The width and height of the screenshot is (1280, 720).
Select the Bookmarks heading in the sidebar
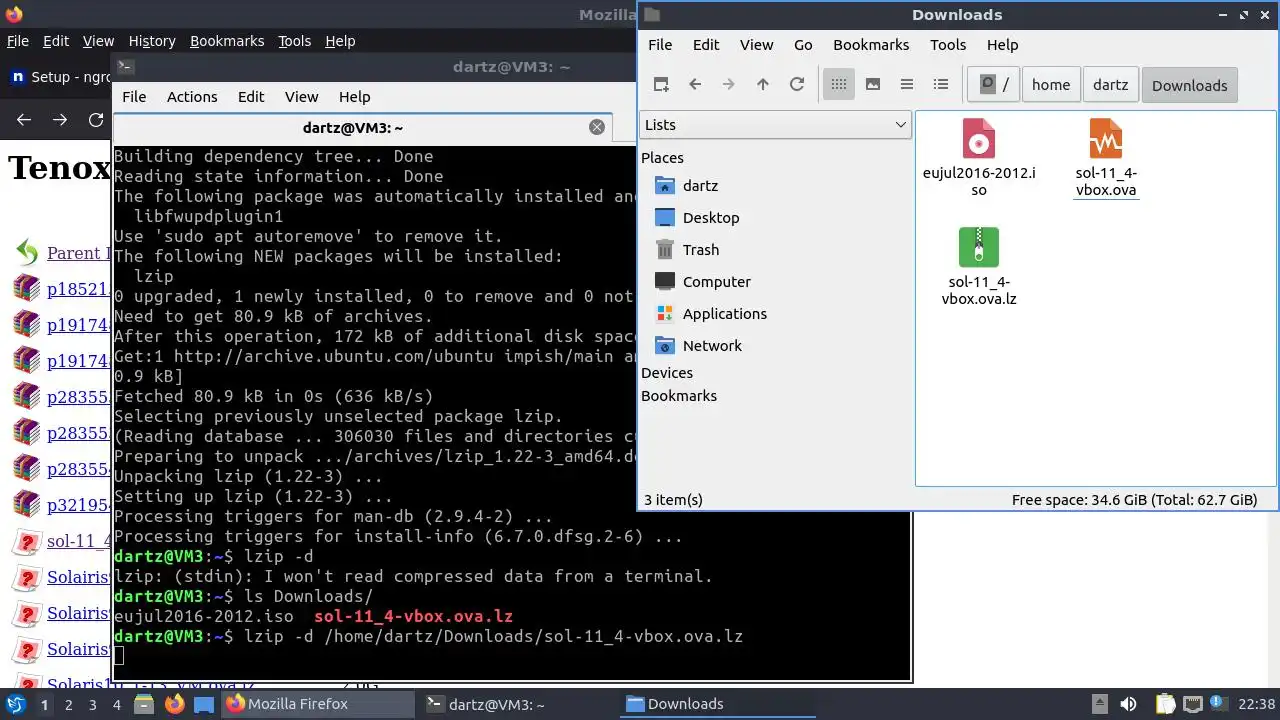click(x=679, y=396)
